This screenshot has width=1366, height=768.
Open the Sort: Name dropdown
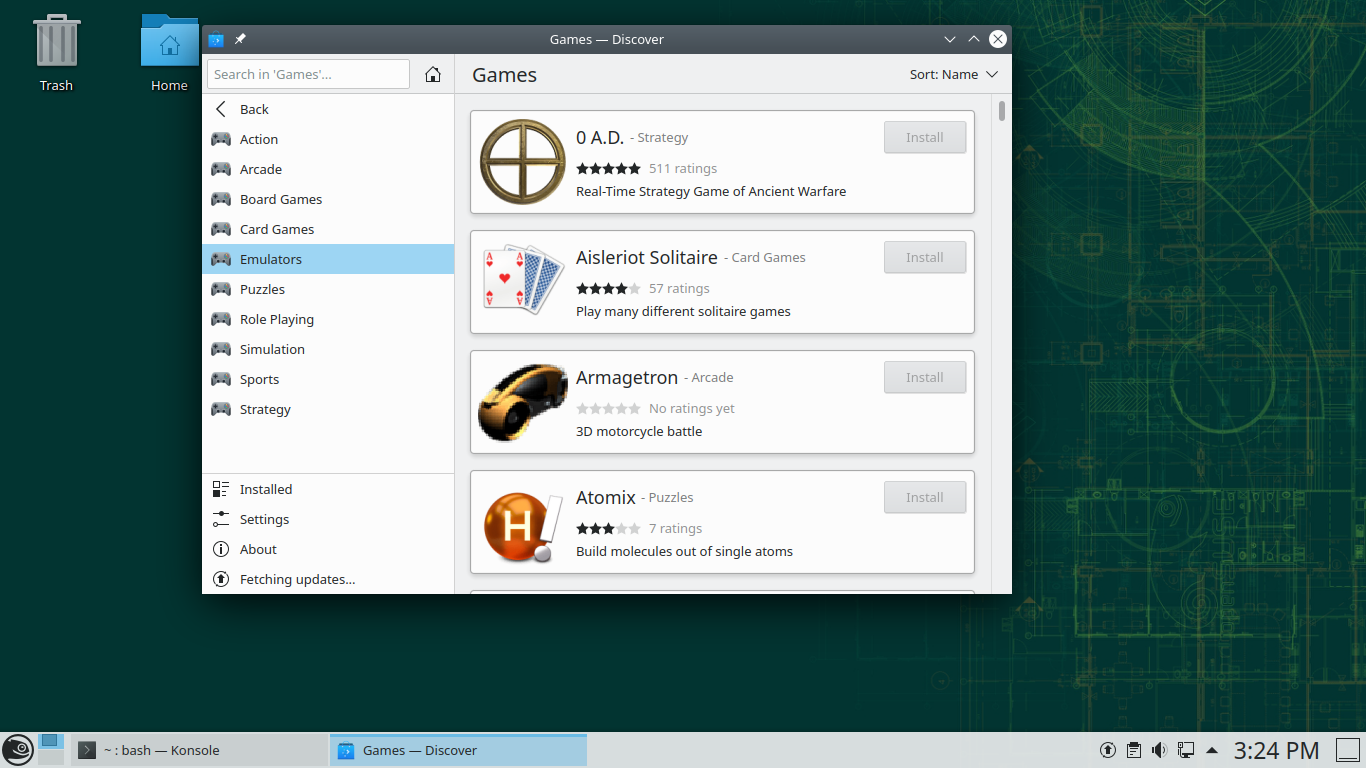(x=954, y=74)
